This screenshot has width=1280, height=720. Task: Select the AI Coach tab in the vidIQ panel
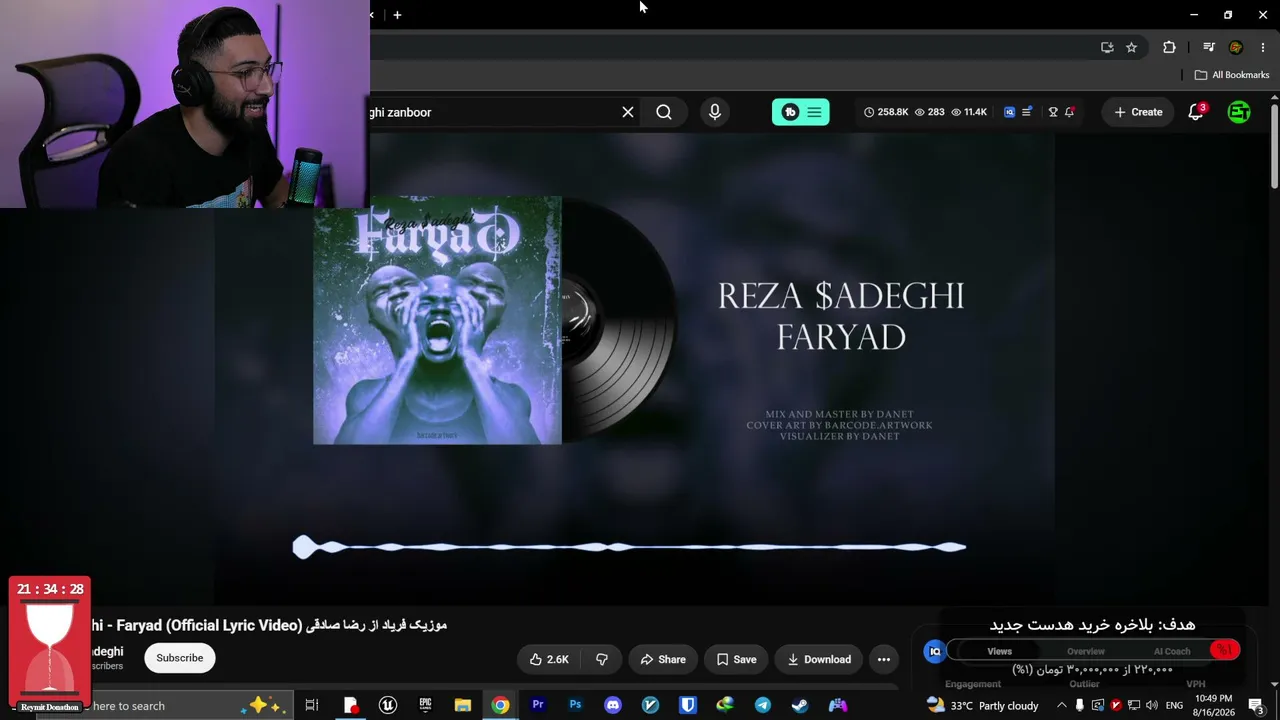tap(1172, 651)
